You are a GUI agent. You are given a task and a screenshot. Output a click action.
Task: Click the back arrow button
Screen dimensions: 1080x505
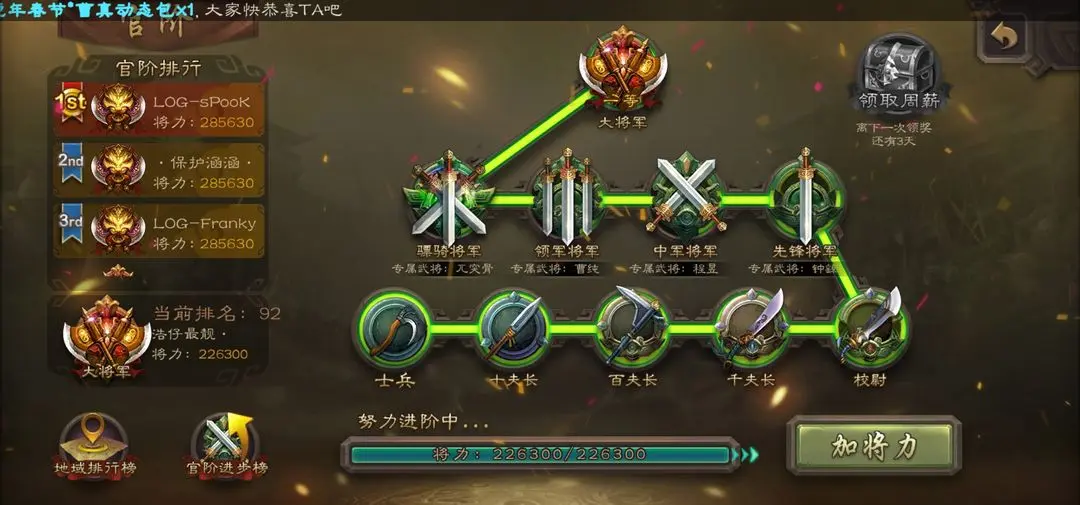[1004, 37]
